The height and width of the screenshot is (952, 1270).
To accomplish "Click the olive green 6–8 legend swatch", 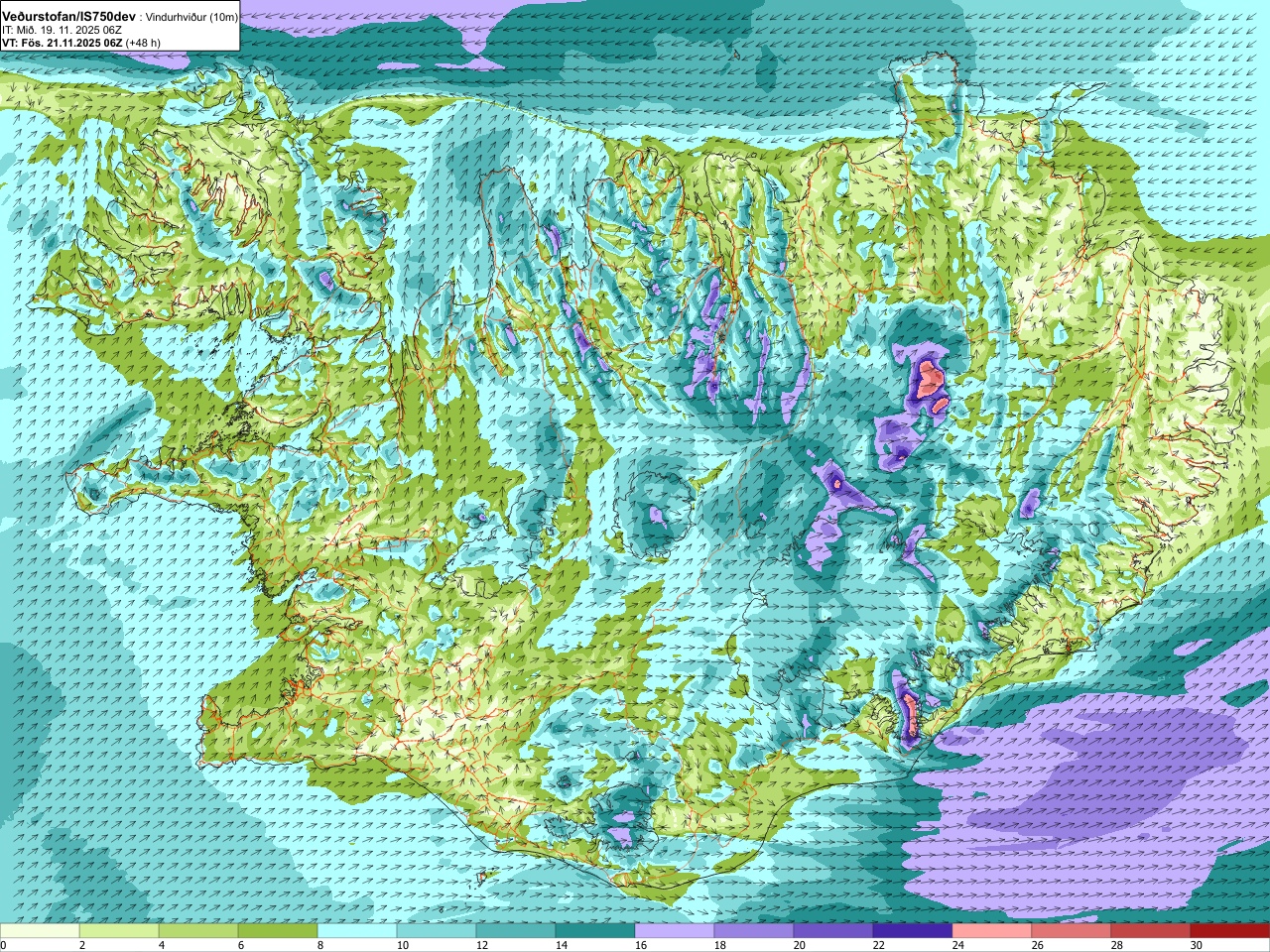I will click(278, 931).
